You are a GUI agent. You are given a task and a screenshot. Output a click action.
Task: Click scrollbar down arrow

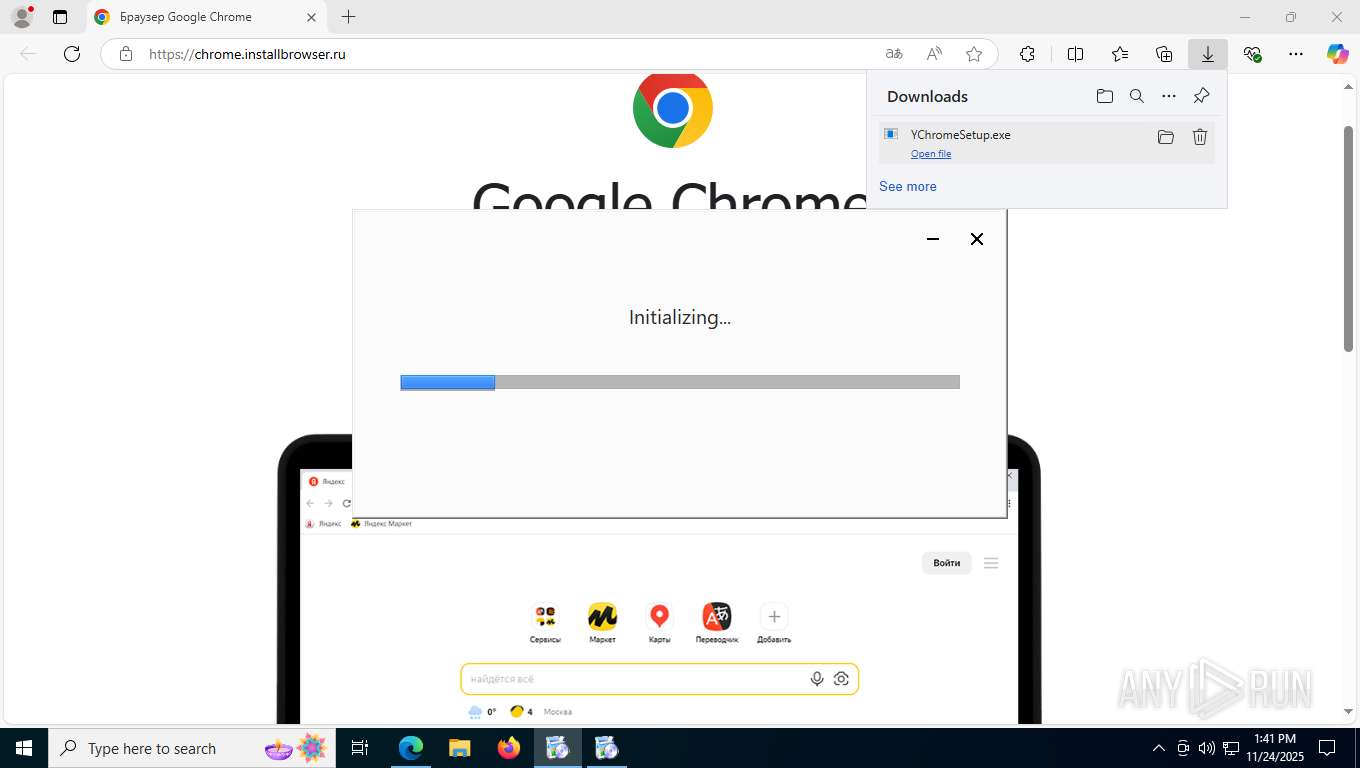[1348, 711]
